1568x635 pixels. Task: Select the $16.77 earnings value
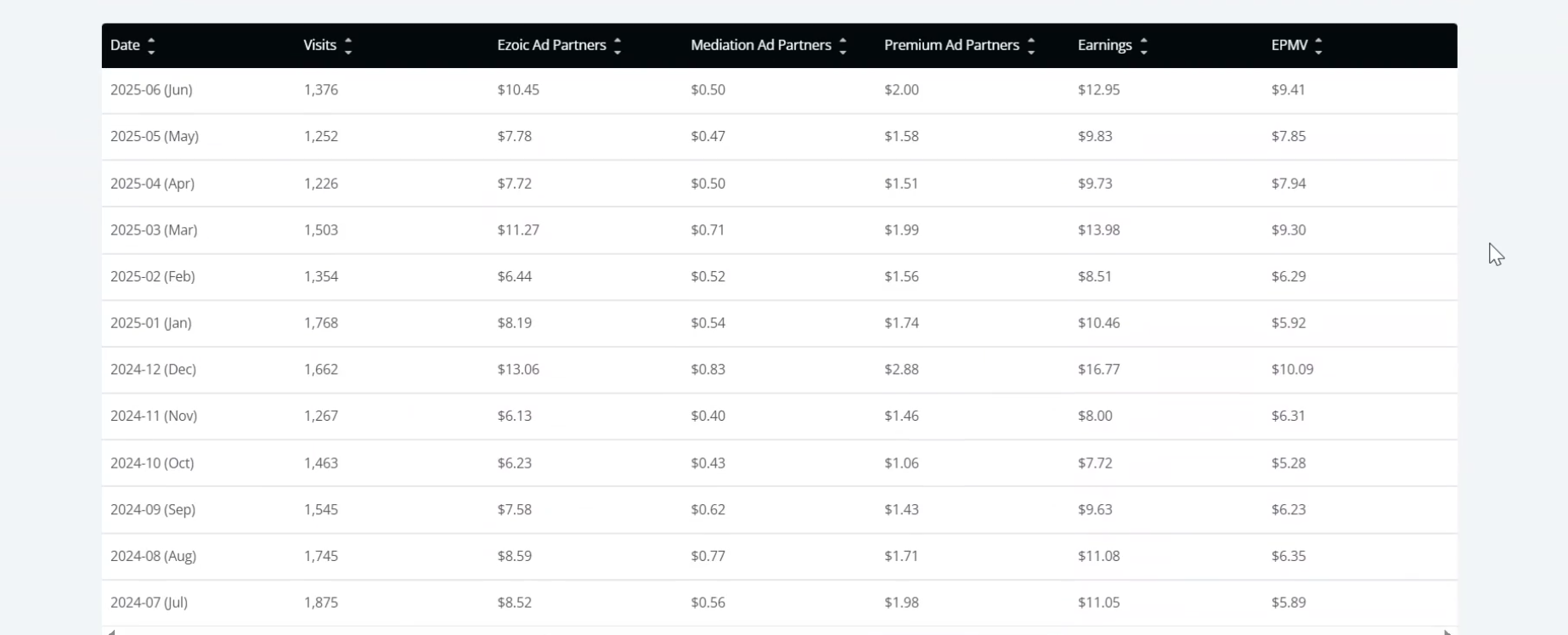[1098, 370]
